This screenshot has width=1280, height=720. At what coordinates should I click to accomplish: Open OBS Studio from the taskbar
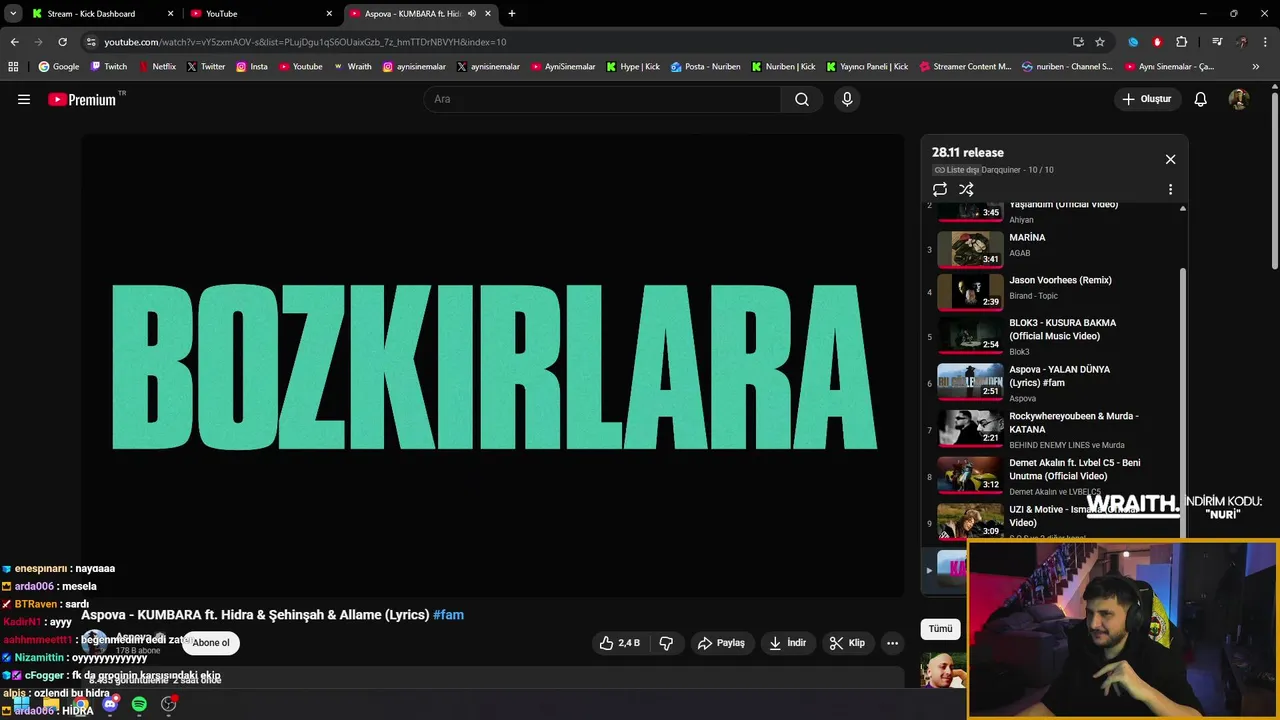point(169,704)
